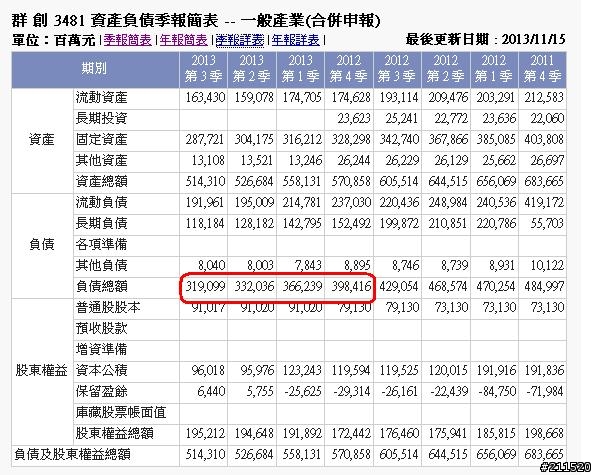
Task: Select the 資本公積 value 191,916
Action: 496,370
